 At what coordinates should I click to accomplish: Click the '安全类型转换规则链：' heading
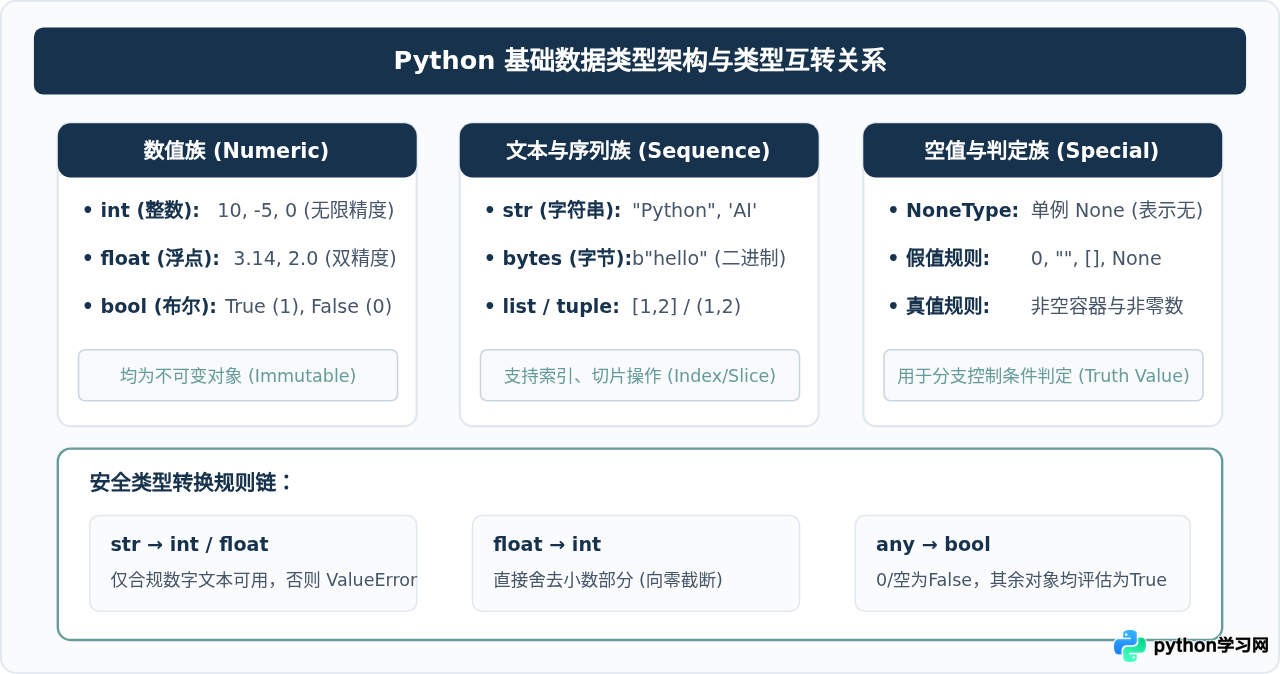(x=191, y=482)
